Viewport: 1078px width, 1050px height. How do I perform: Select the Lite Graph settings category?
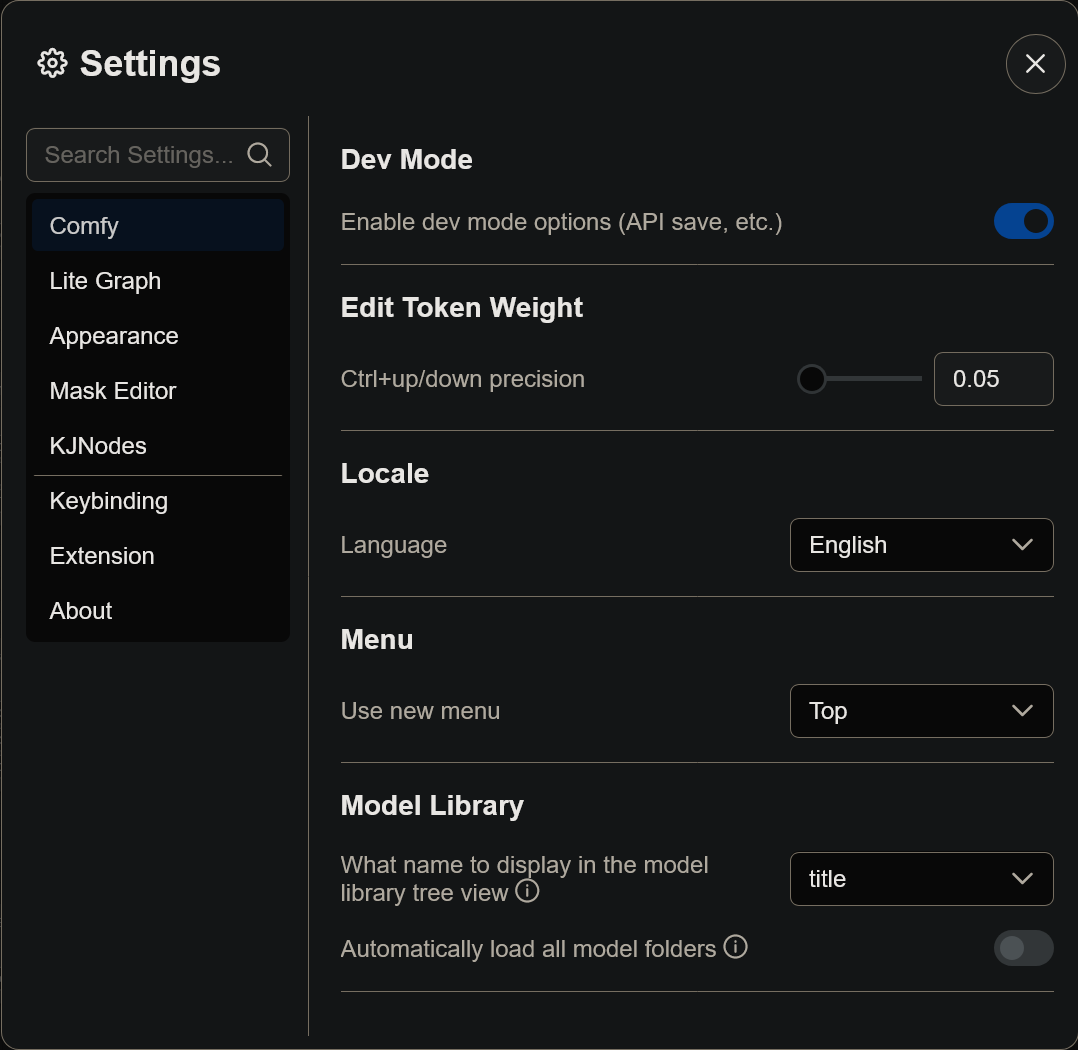105,281
